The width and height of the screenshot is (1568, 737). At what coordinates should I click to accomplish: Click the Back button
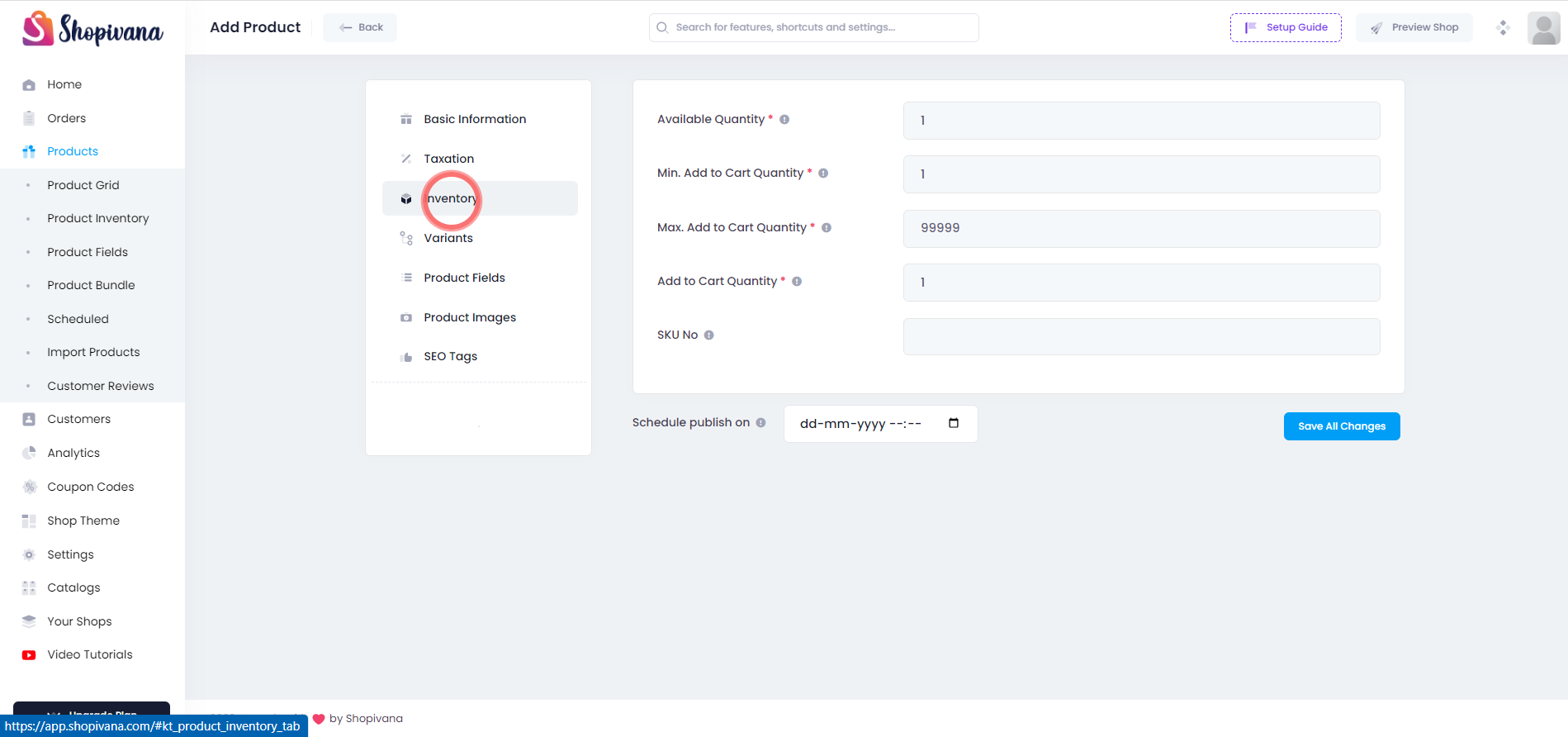[x=360, y=27]
